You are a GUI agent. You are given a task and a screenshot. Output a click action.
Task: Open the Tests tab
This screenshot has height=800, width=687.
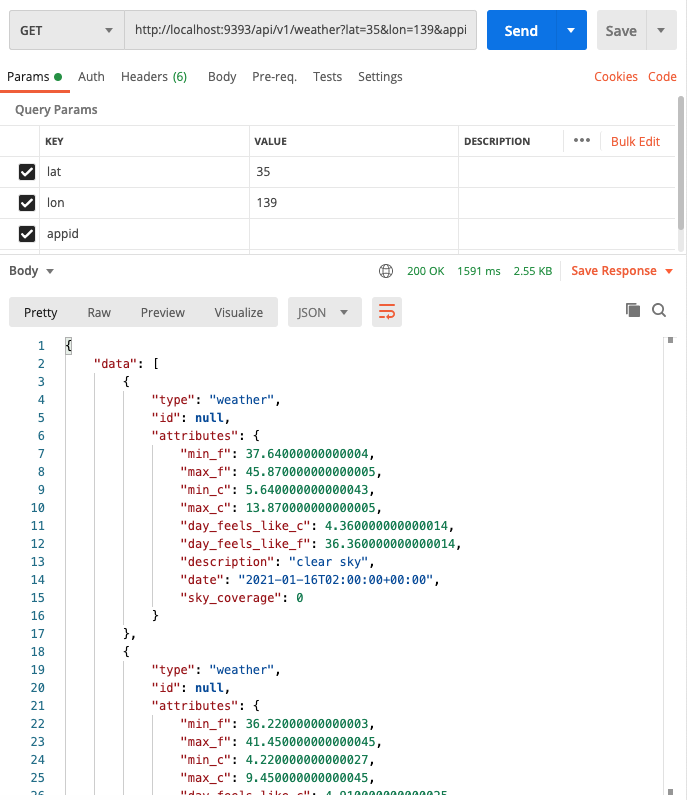(327, 76)
